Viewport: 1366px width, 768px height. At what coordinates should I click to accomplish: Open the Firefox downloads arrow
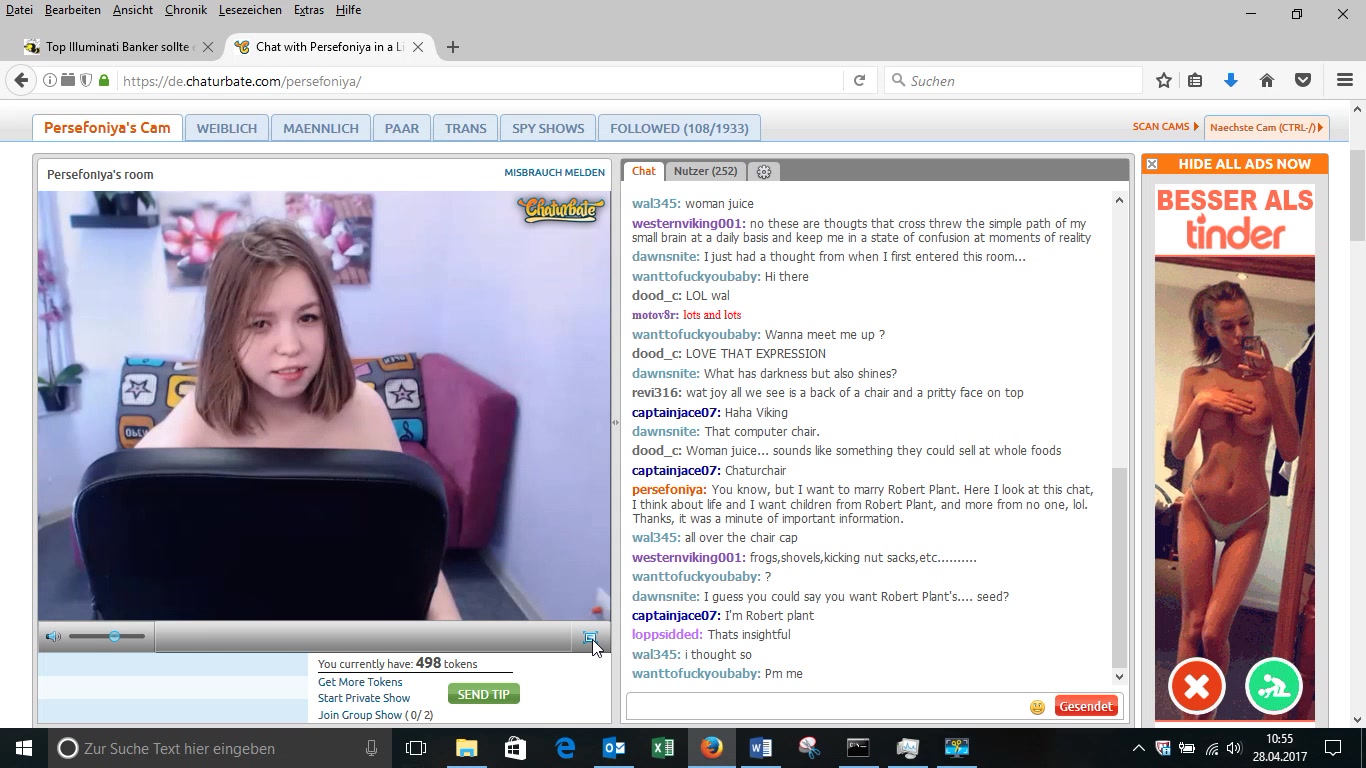[x=1231, y=81]
